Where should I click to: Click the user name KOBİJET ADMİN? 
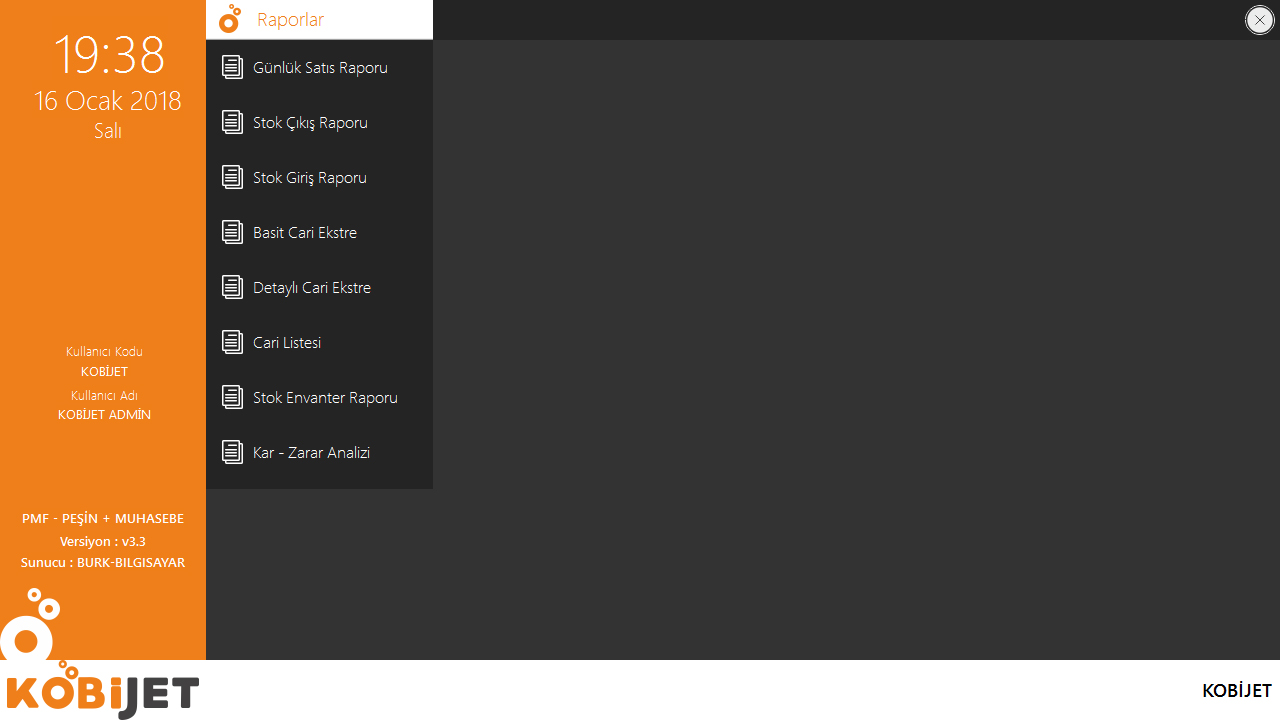pos(104,415)
